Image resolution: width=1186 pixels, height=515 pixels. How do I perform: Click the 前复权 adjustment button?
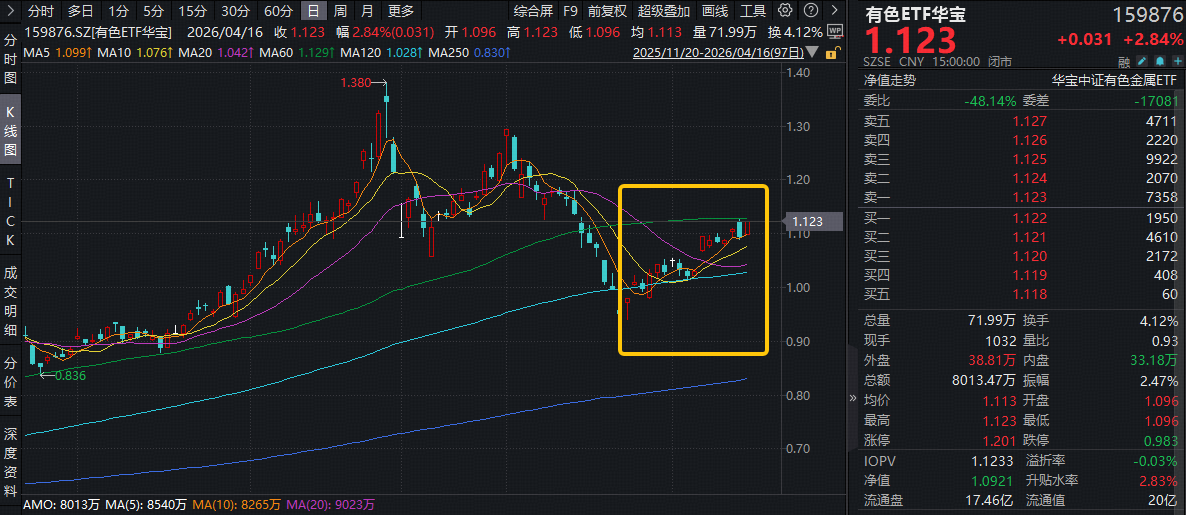click(x=607, y=12)
